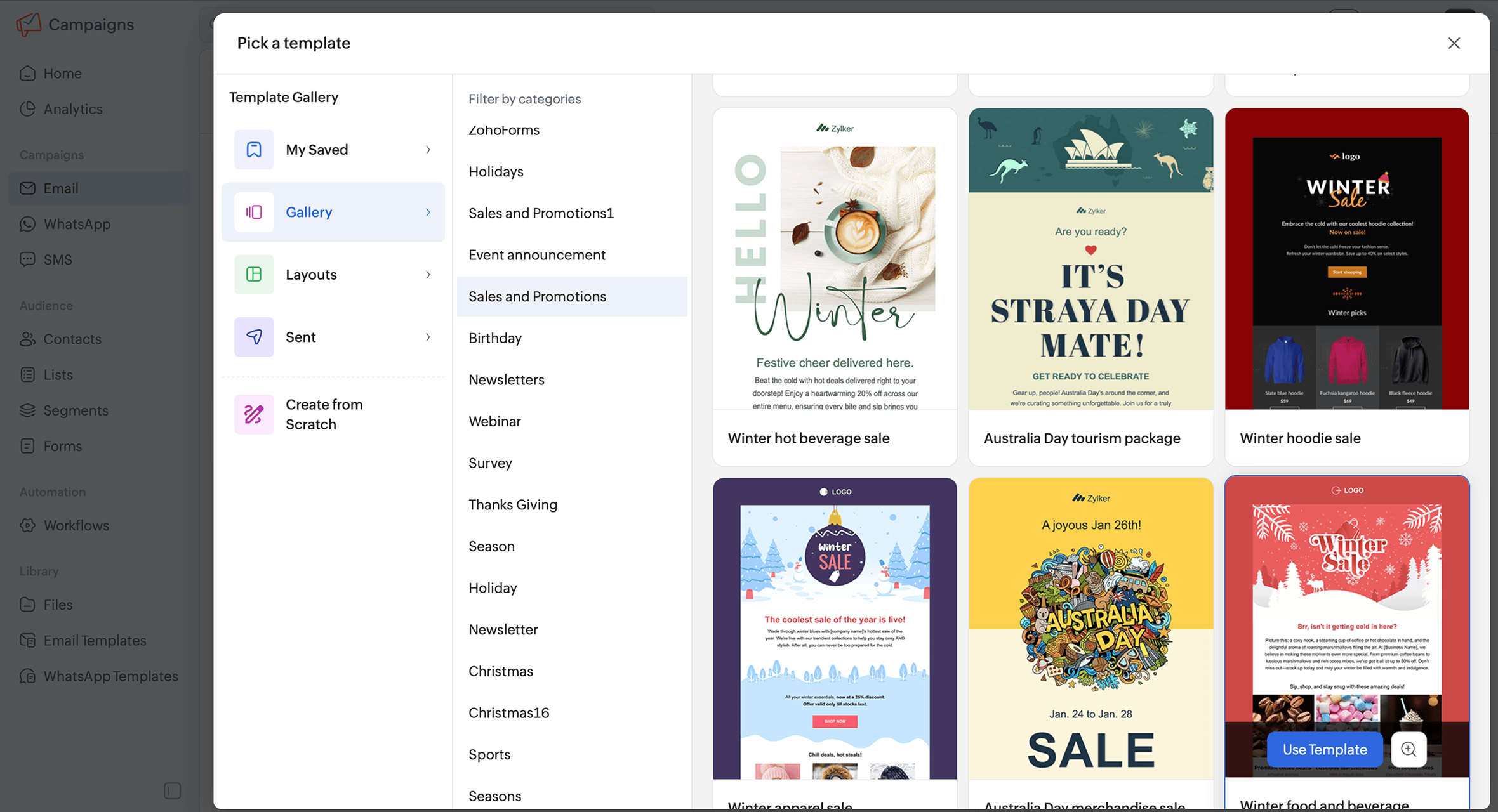Click the Email envelope icon in sidebar

point(27,188)
